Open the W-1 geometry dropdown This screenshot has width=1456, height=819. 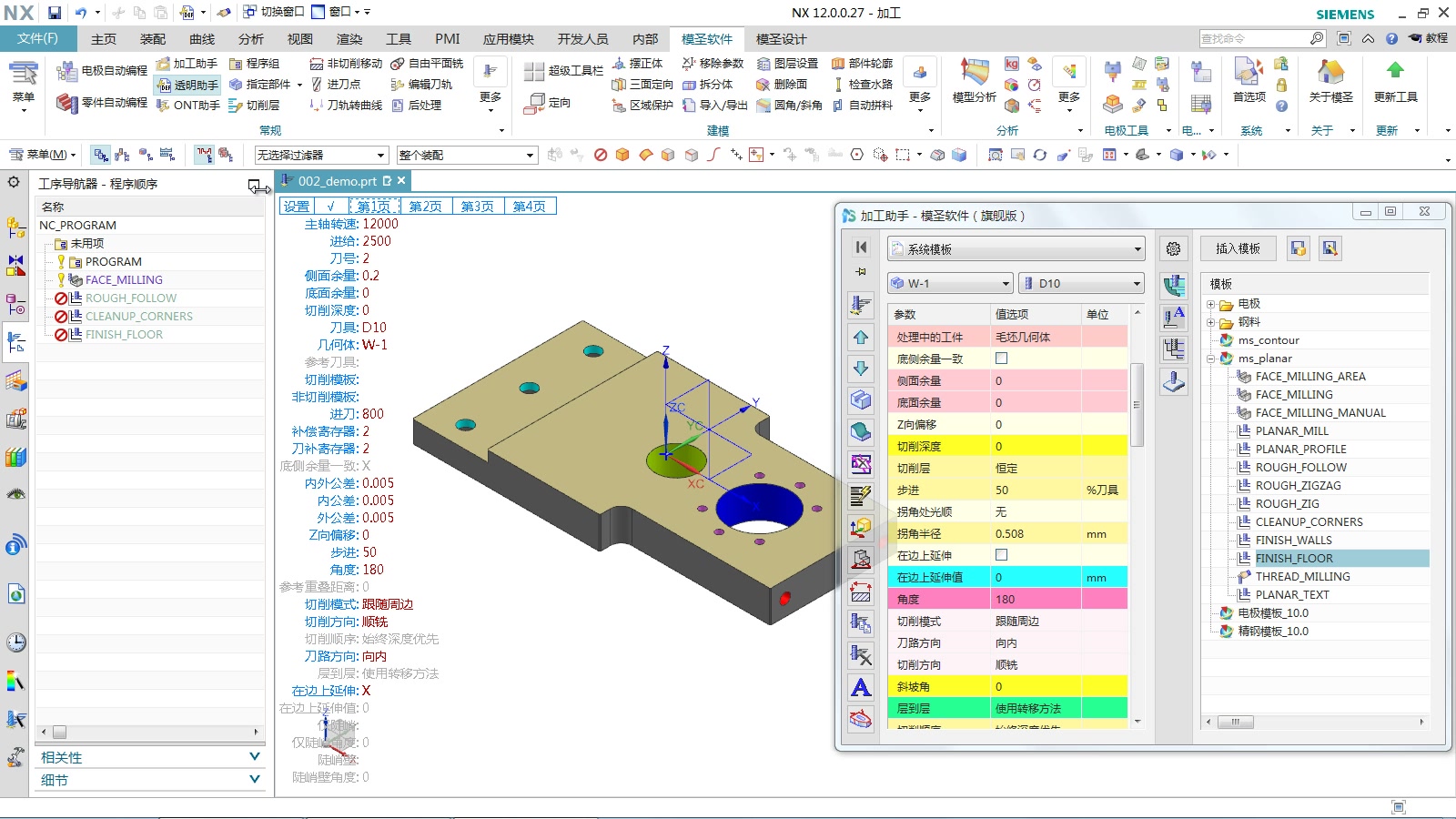(950, 283)
